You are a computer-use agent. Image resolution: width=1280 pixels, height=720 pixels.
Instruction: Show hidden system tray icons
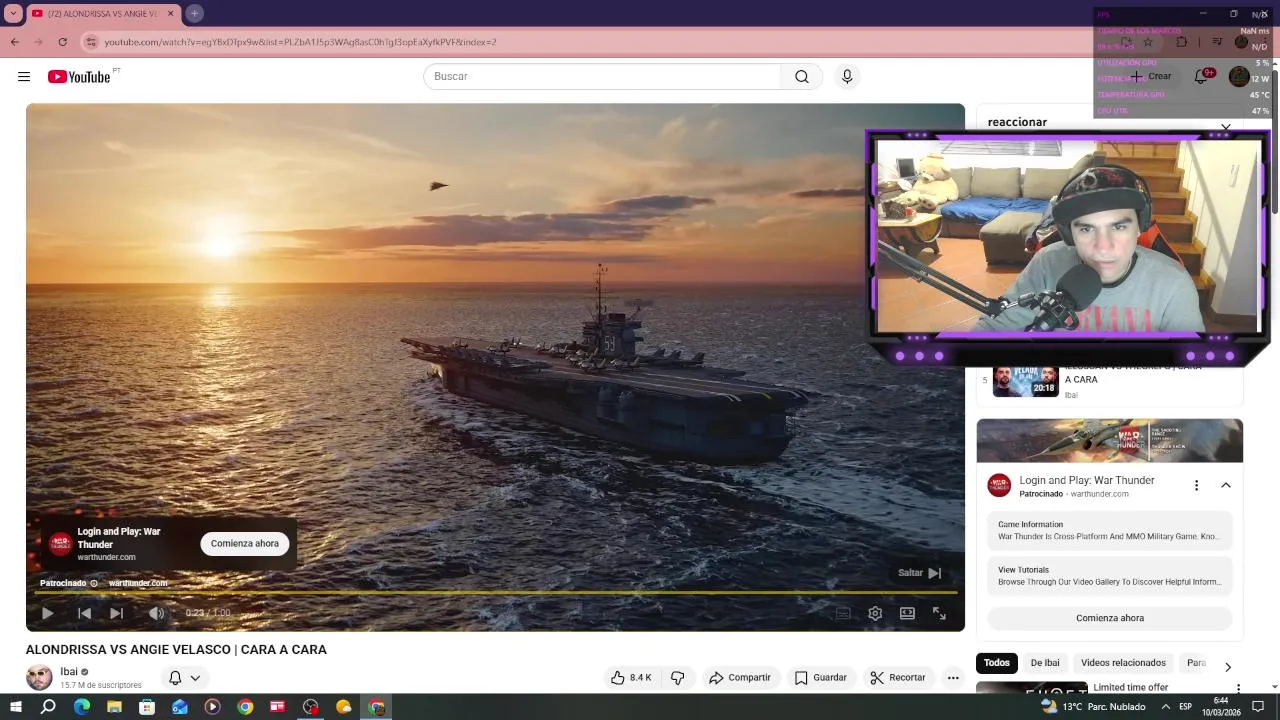[1166, 707]
